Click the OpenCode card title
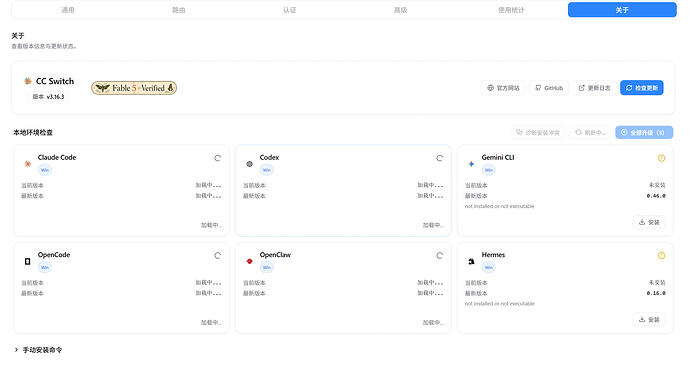Screen dimensions: 690x367 (x=54, y=255)
